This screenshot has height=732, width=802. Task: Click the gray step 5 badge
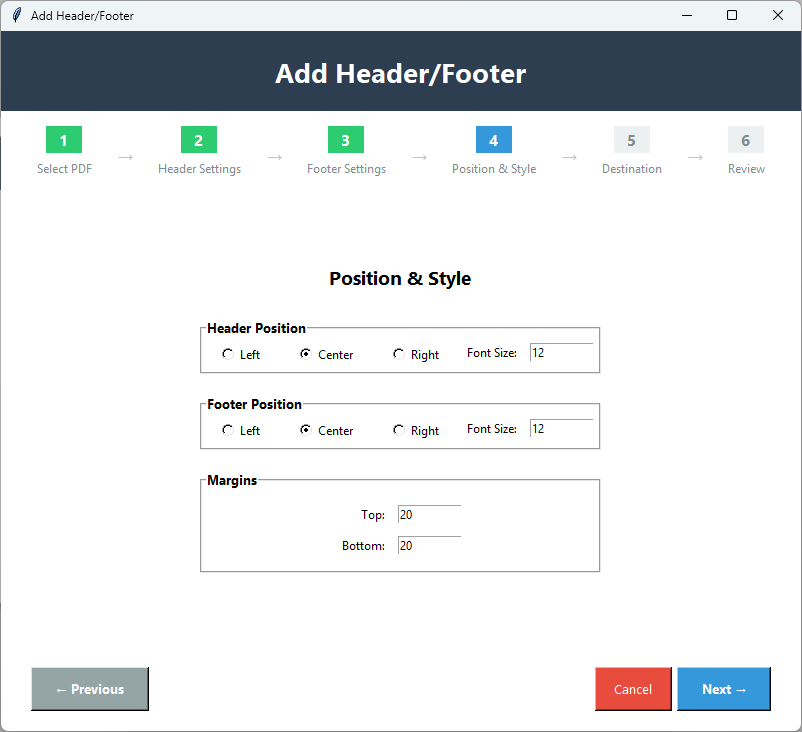pyautogui.click(x=631, y=140)
